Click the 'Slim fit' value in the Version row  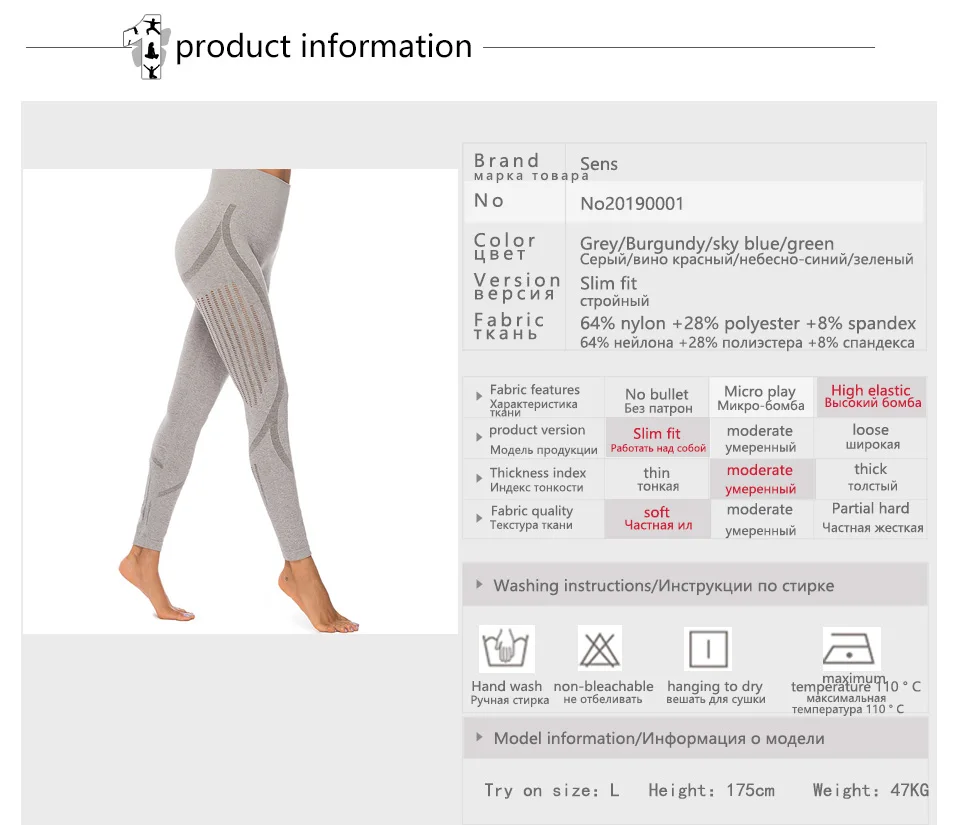tap(609, 283)
